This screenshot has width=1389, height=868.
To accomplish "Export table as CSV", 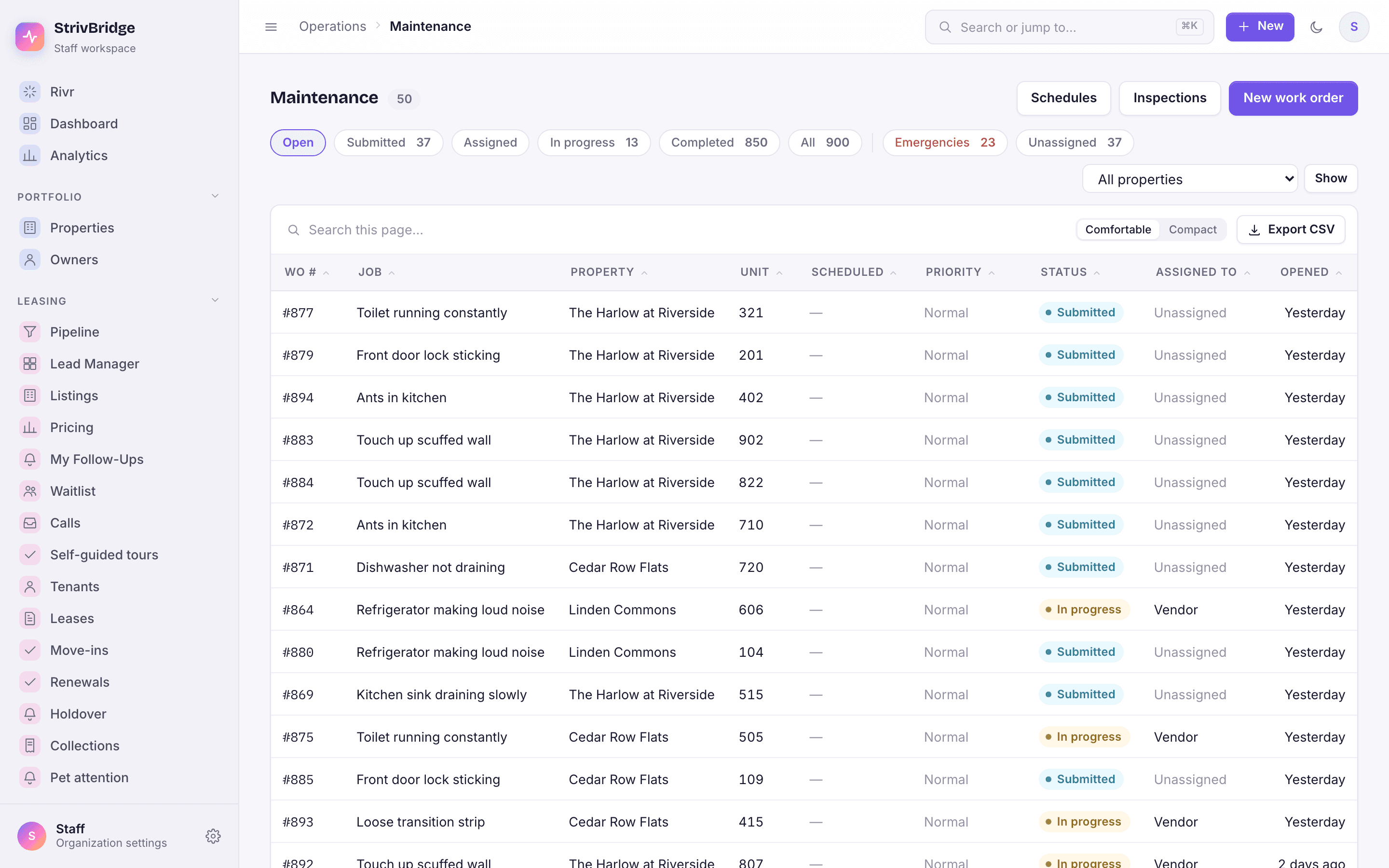I will click(1291, 230).
